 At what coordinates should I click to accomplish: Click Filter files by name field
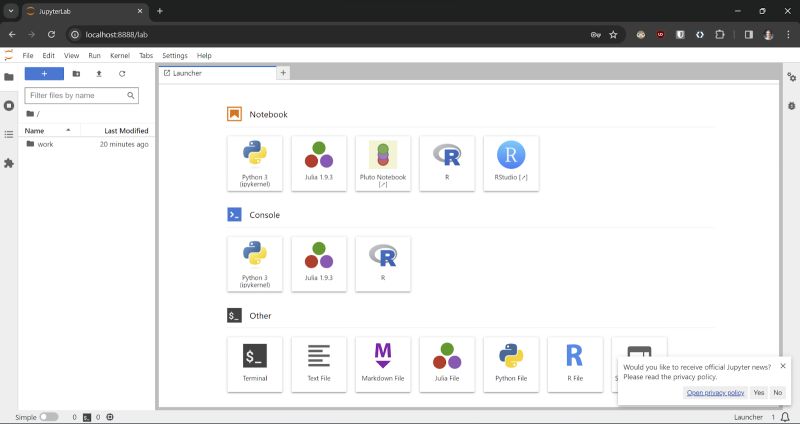(82, 95)
